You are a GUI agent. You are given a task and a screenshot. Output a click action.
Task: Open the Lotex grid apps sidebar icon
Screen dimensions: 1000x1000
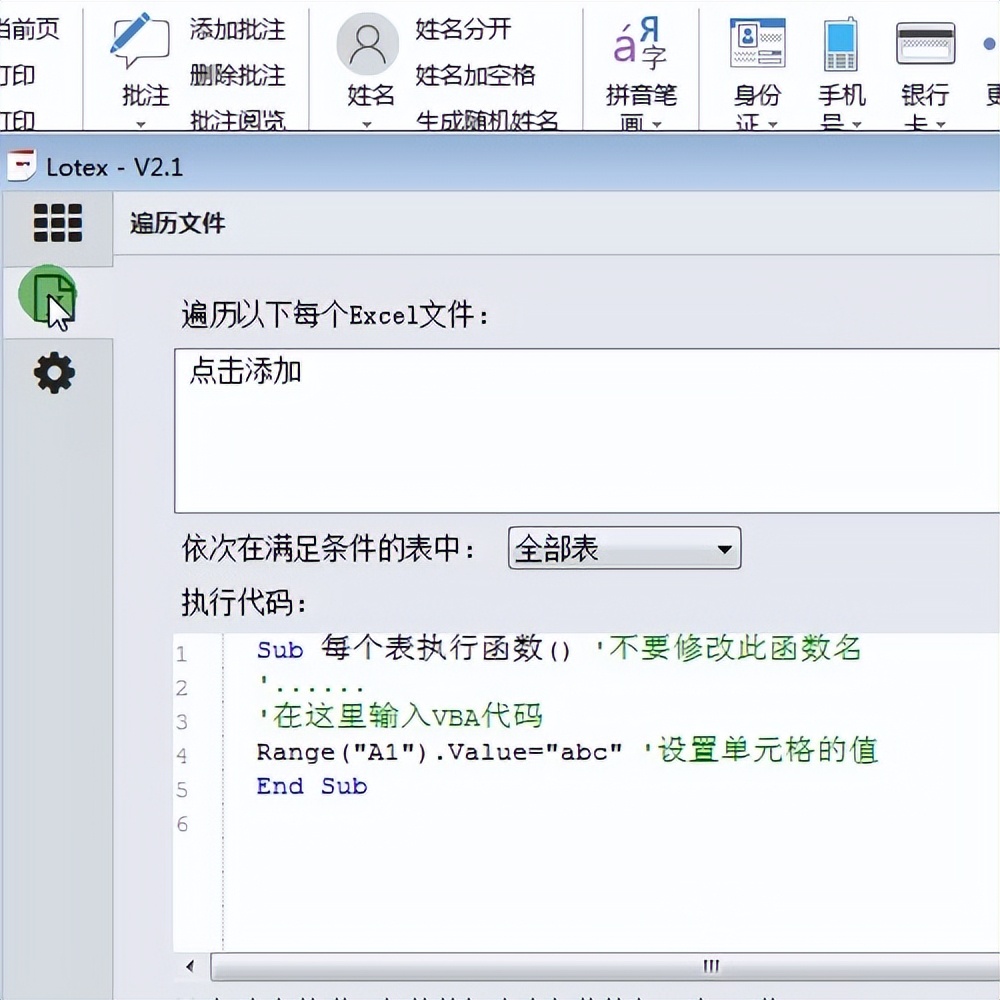tap(57, 223)
